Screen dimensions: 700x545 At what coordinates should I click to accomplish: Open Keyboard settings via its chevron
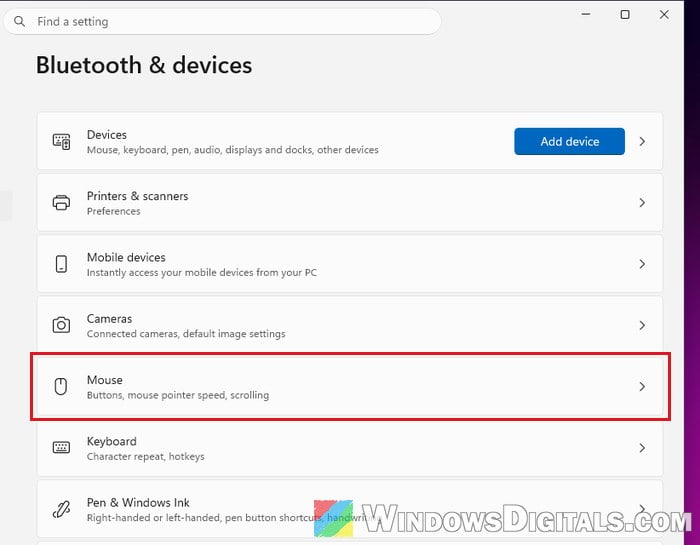tap(642, 448)
